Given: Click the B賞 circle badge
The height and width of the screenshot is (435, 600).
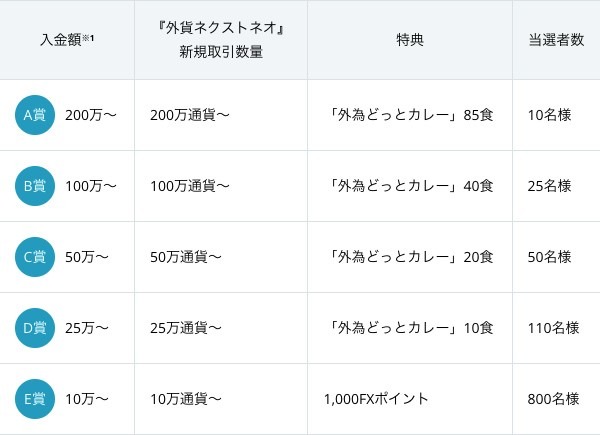Looking at the screenshot, I should 35,186.
